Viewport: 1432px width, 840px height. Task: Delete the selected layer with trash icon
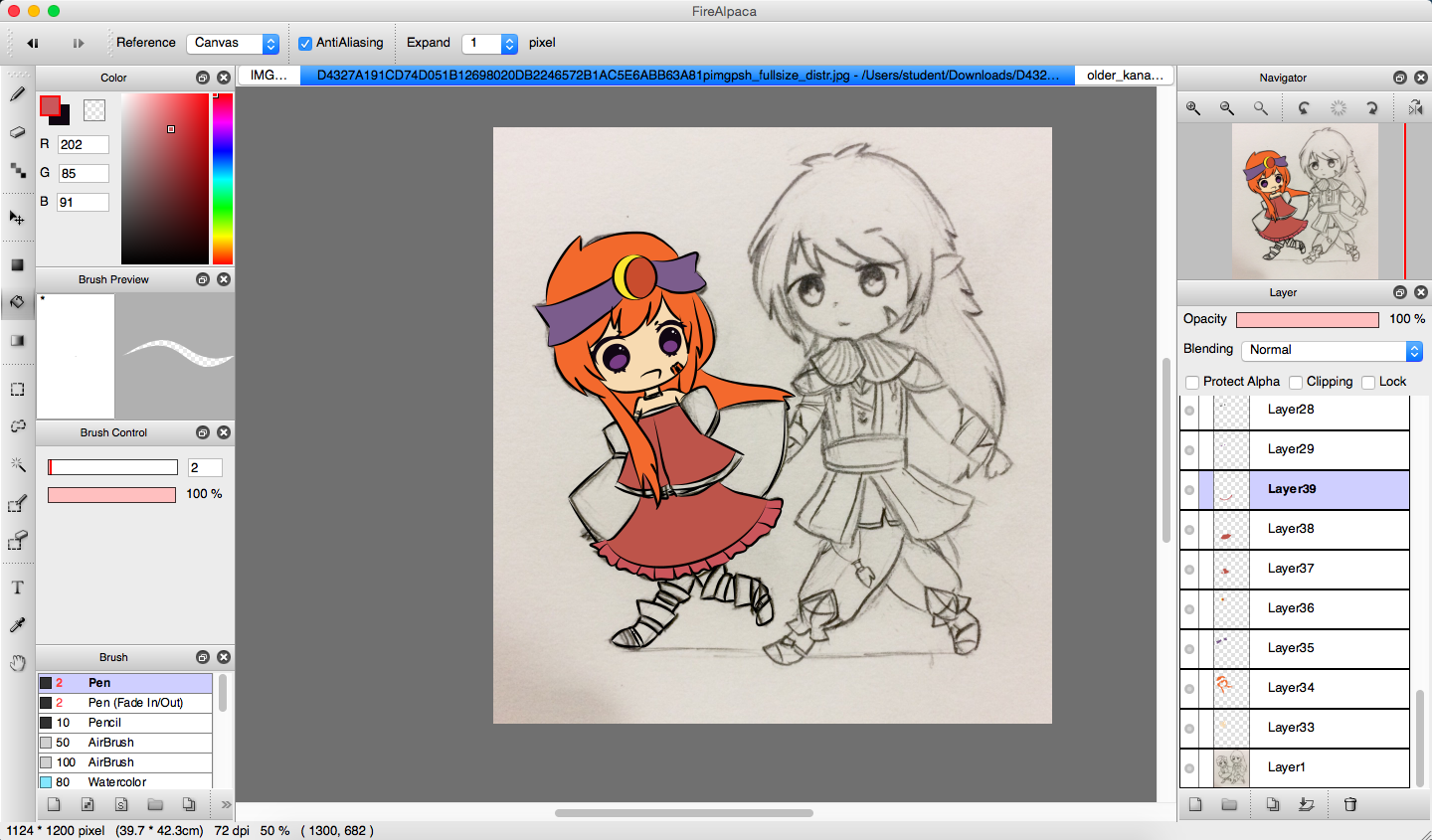1350,804
